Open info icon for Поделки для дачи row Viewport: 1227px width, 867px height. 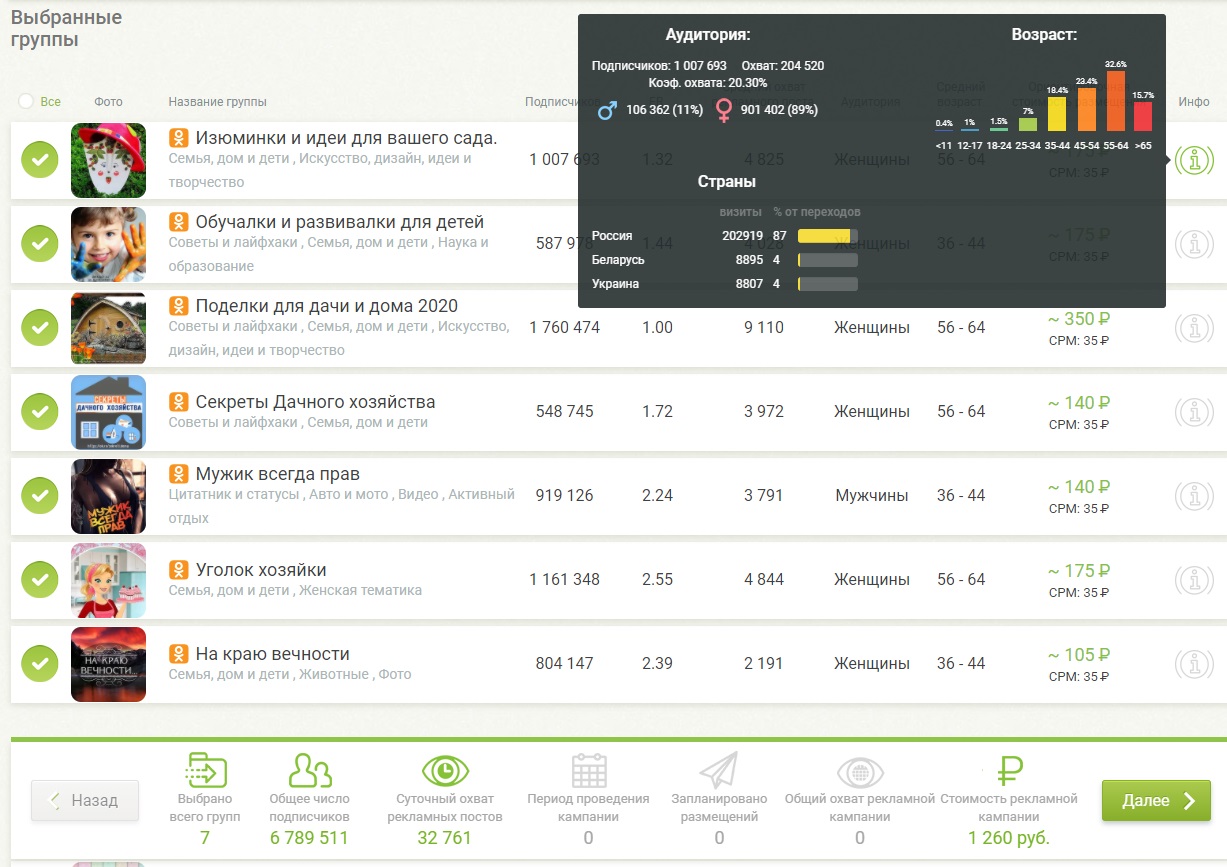[x=1194, y=328]
